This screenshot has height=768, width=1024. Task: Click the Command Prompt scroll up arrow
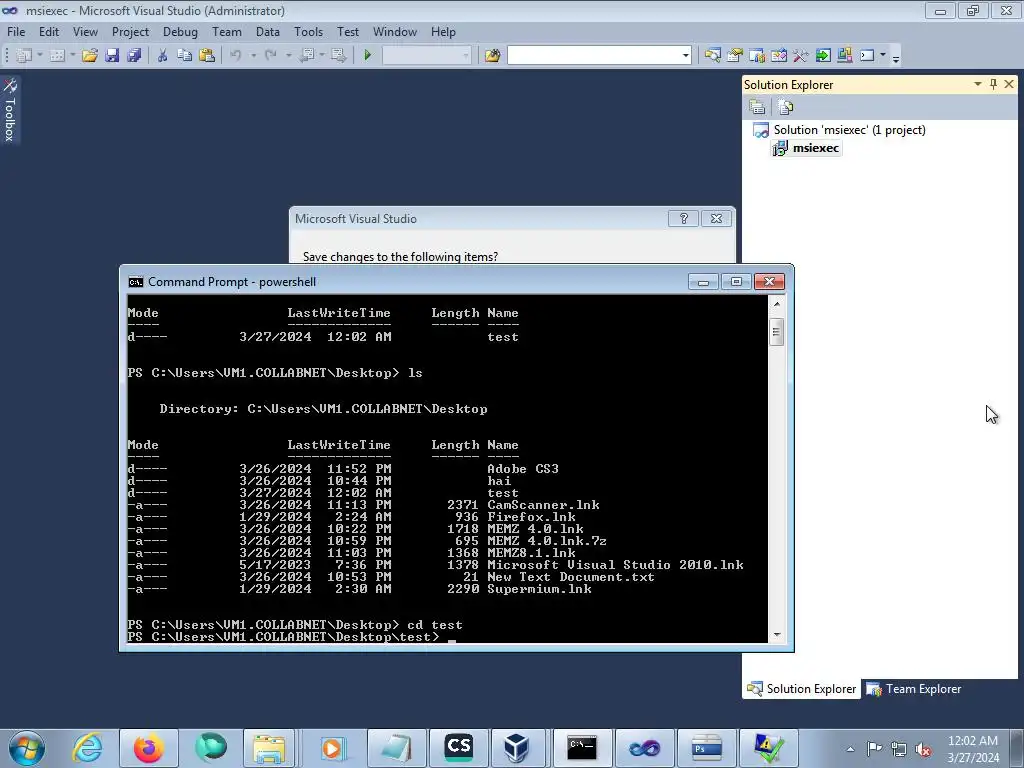[x=776, y=304]
